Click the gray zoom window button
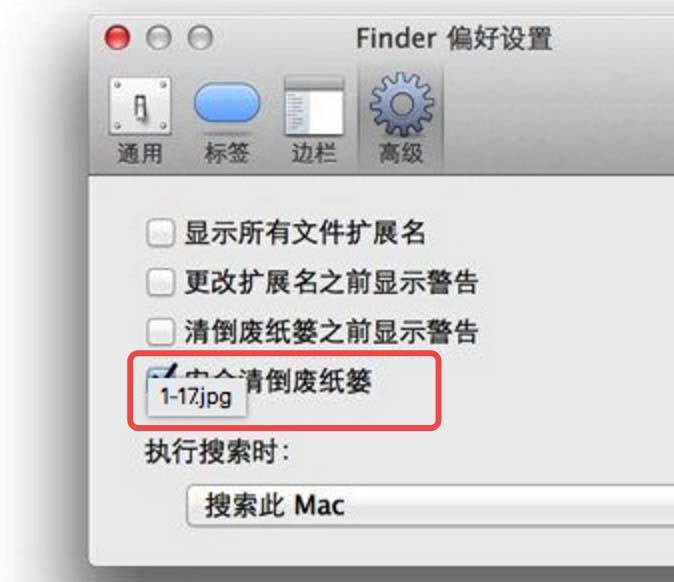The image size is (674, 582). click(x=200, y=37)
